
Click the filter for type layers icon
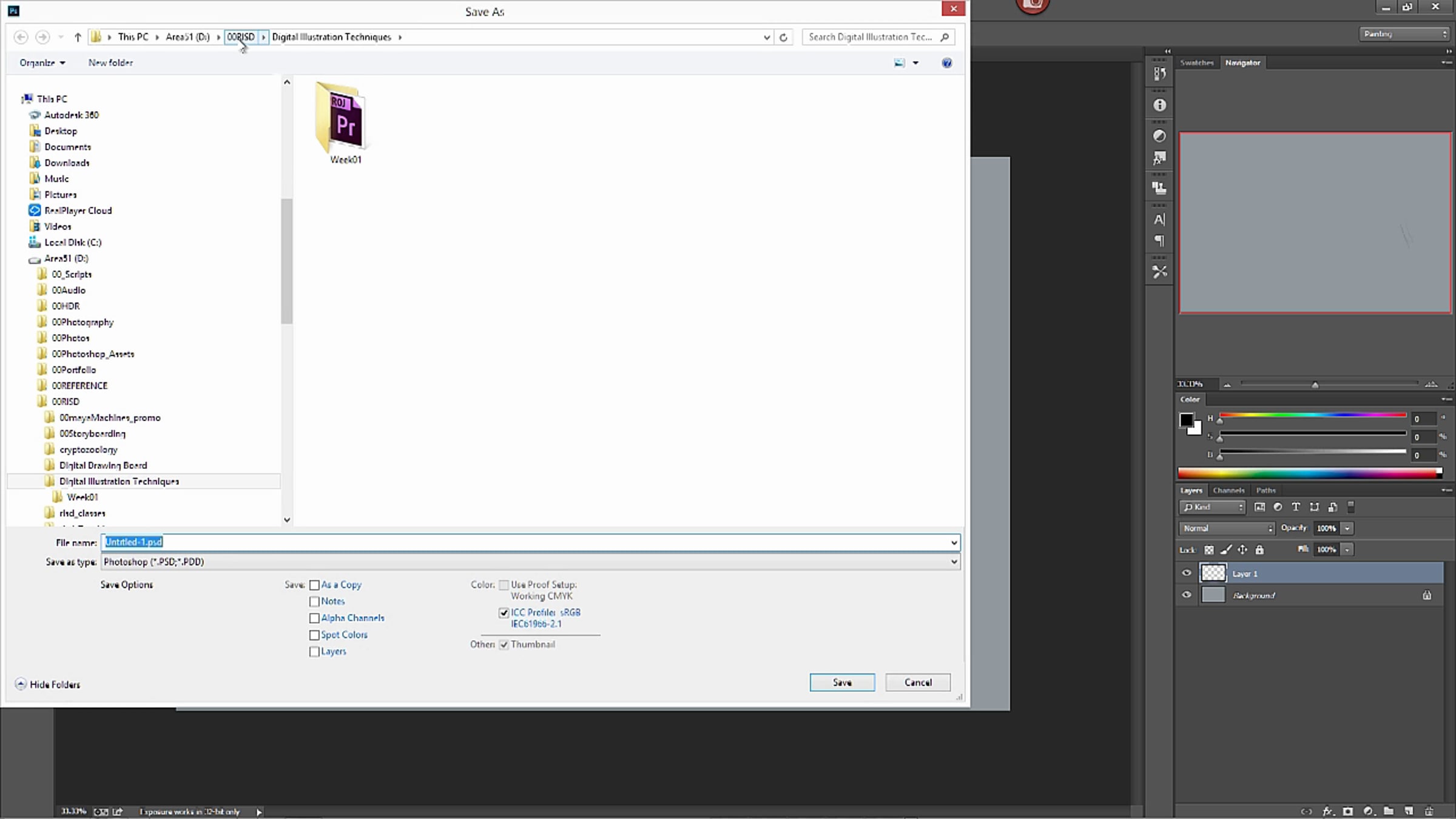1296,507
